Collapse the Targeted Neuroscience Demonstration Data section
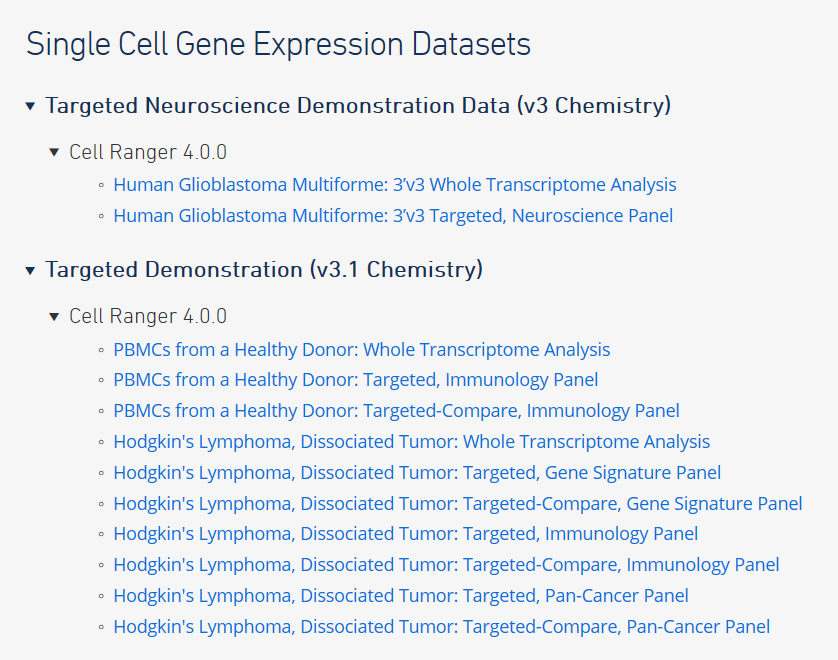Screen dimensions: 838x660 click(30, 105)
